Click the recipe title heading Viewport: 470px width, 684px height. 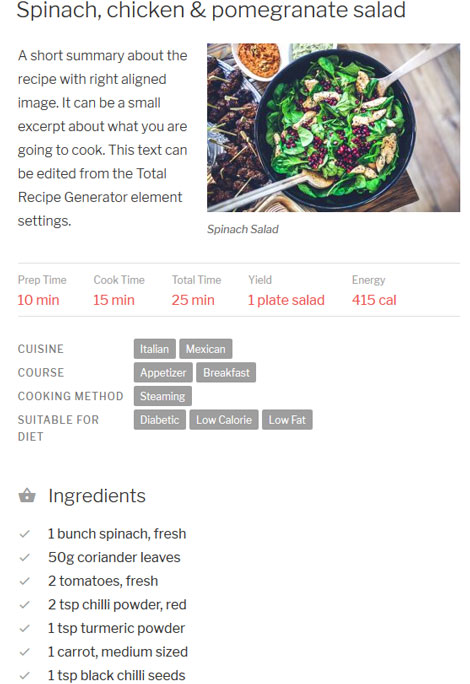tap(211, 10)
